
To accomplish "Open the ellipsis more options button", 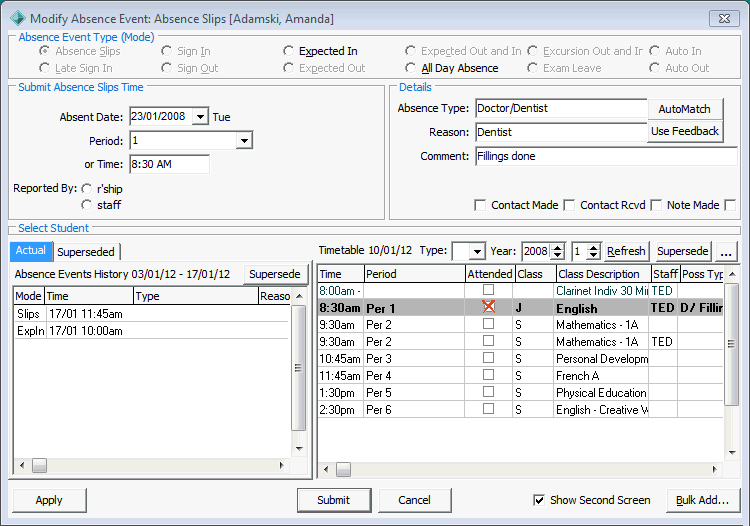I will [x=726, y=252].
